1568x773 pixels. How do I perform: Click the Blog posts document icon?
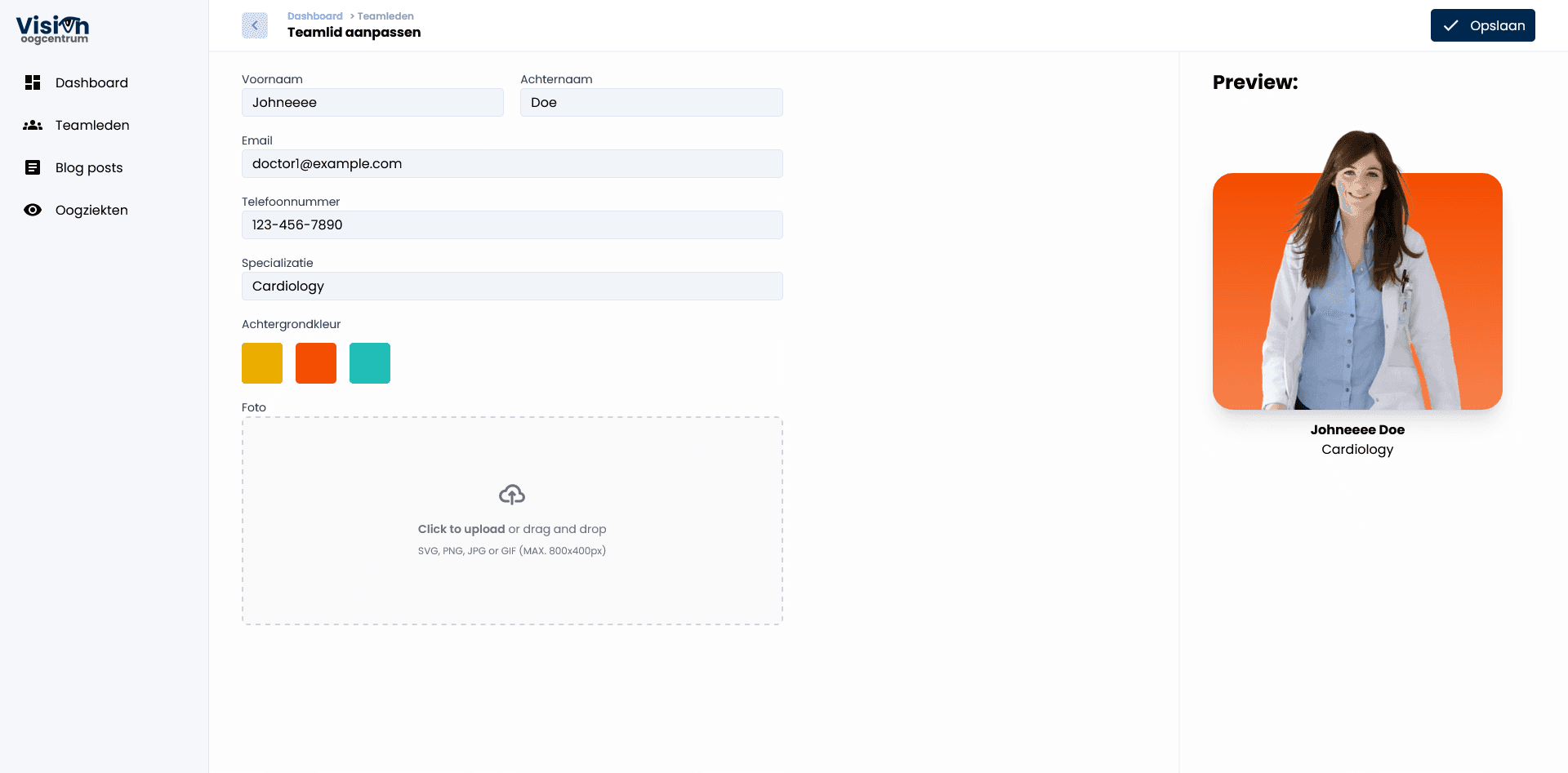33,167
